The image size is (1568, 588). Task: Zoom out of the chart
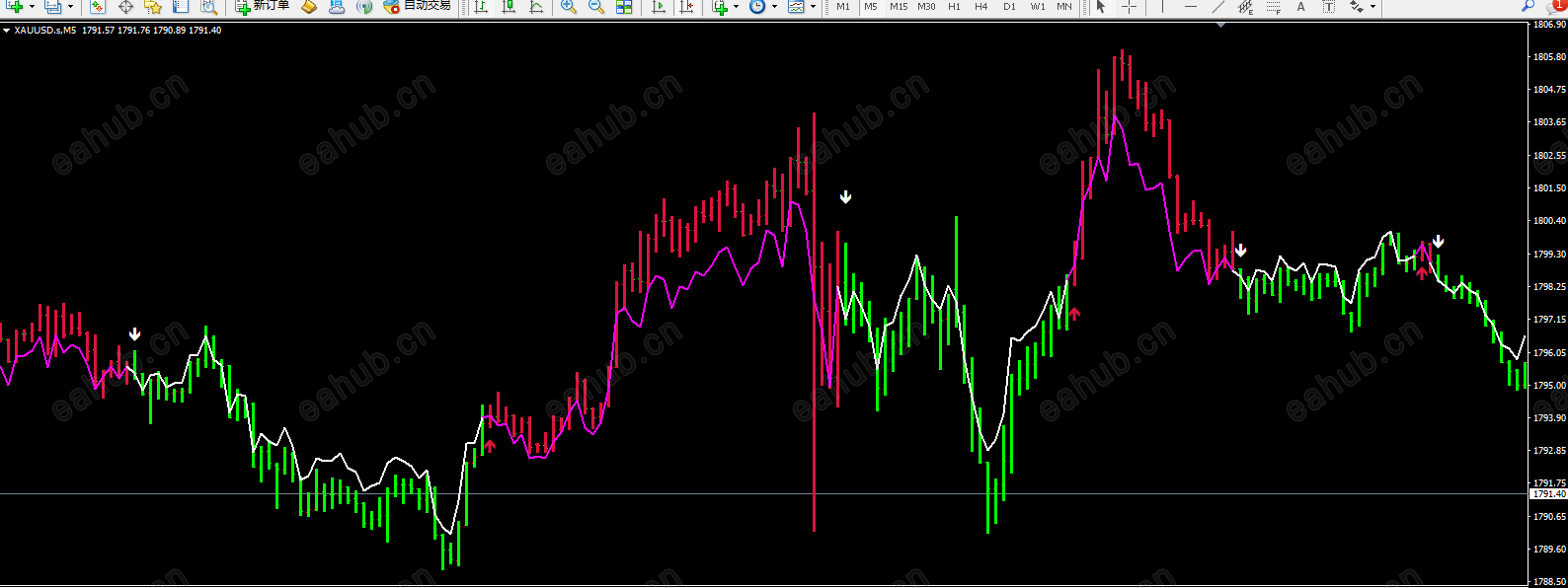pos(596,6)
